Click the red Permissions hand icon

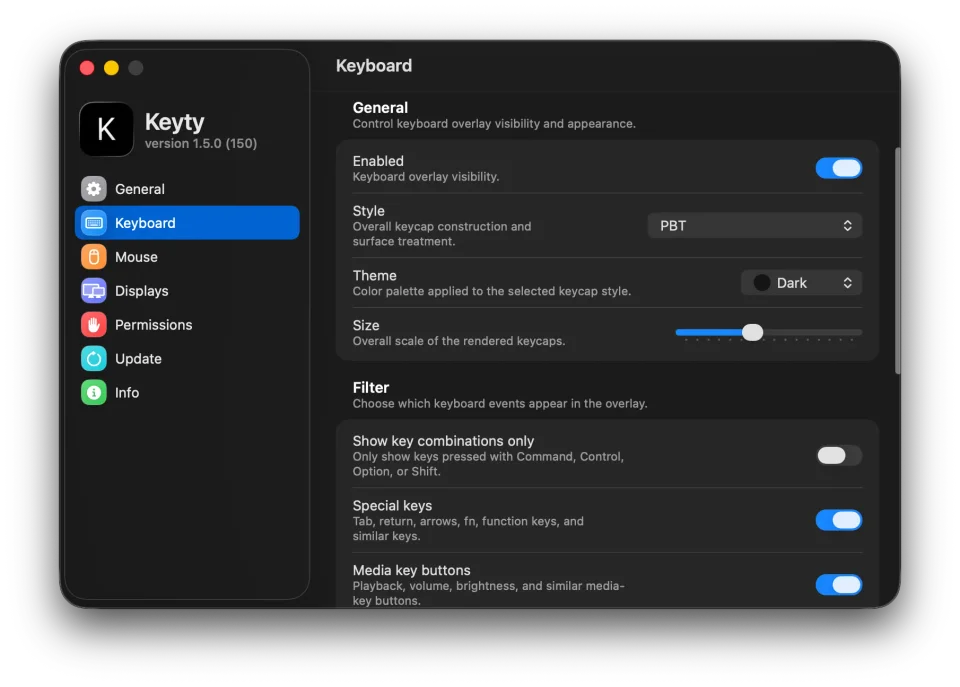94,325
